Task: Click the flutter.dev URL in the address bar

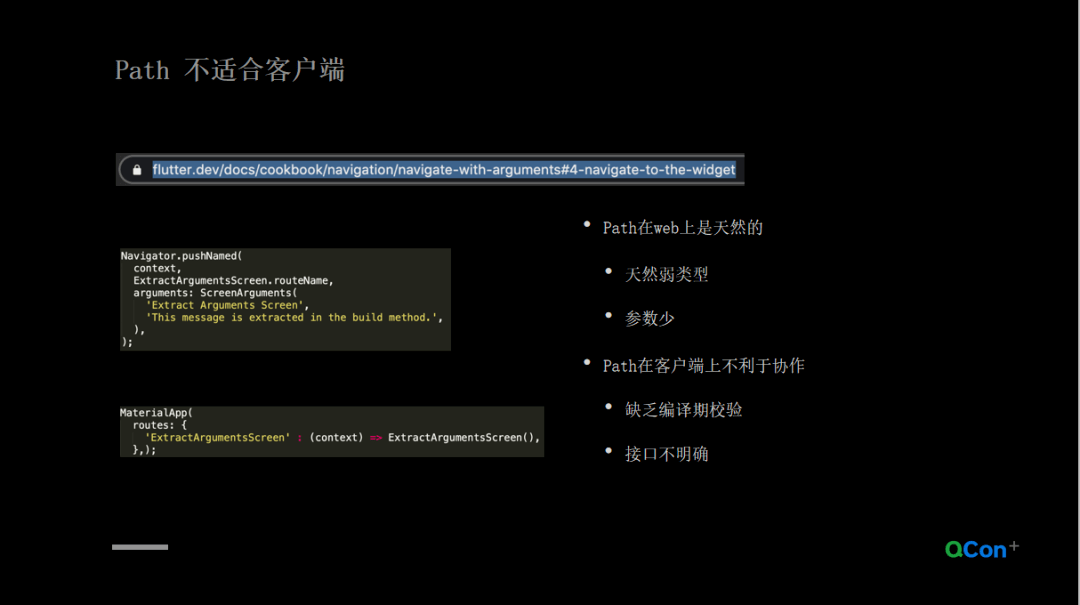Action: tap(444, 170)
